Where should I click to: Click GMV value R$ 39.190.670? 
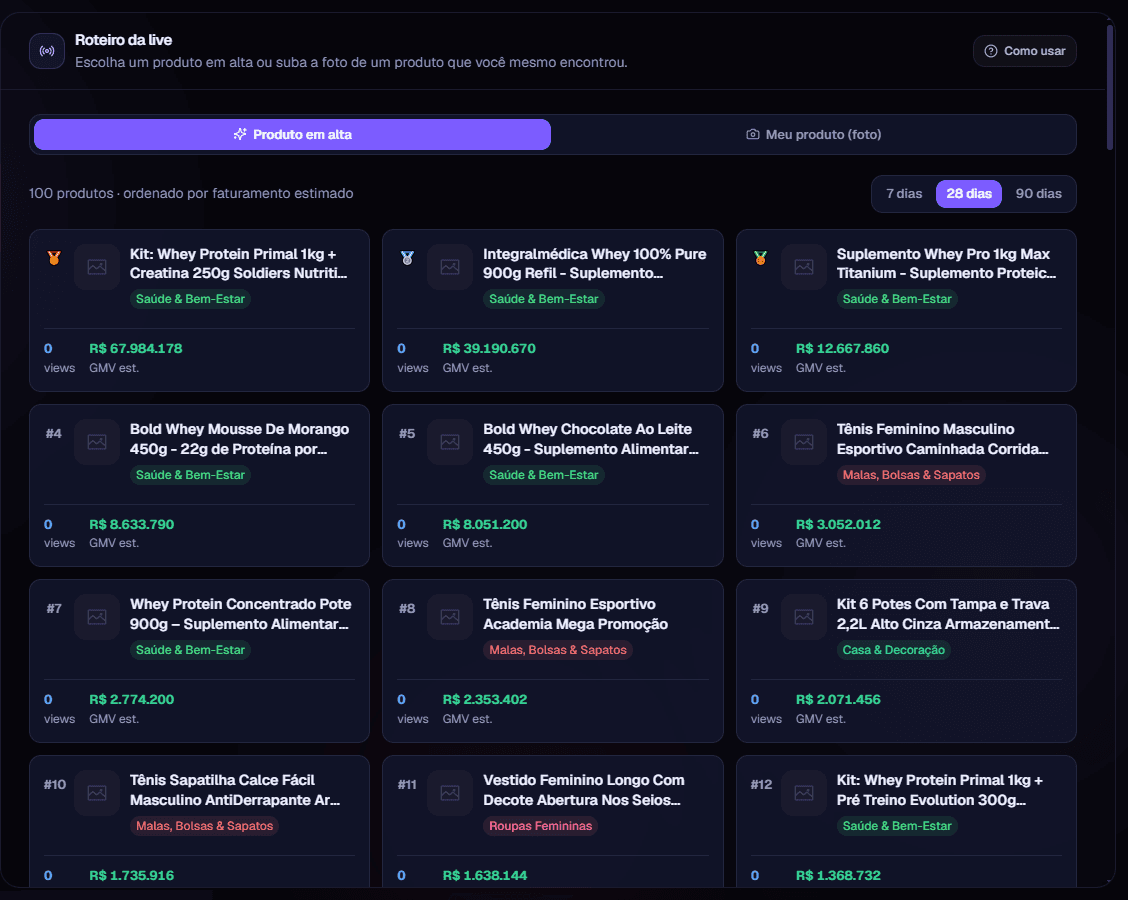coord(488,348)
